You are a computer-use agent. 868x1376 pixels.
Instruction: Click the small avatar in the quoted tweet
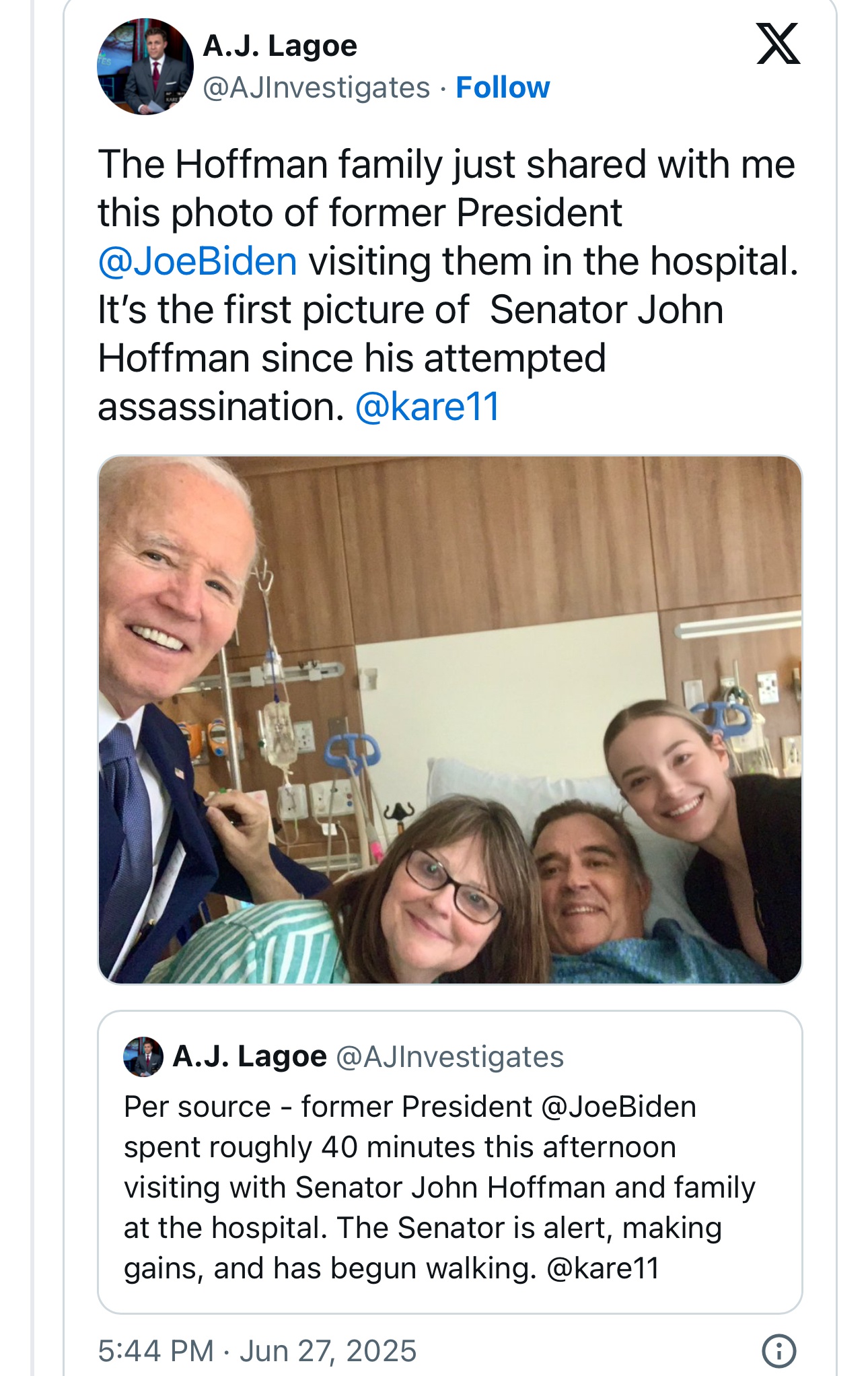point(143,1057)
